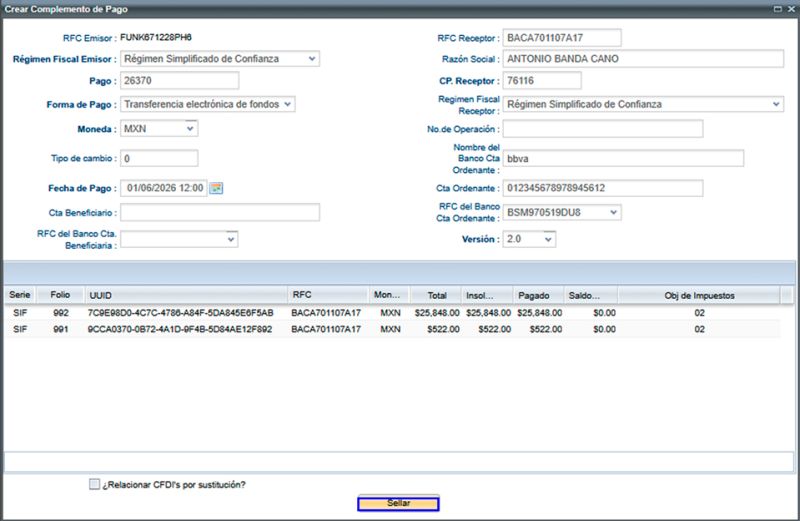Image resolution: width=800 pixels, height=521 pixels.
Task: Click the Fecha de Pago date field
Action: tap(164, 188)
